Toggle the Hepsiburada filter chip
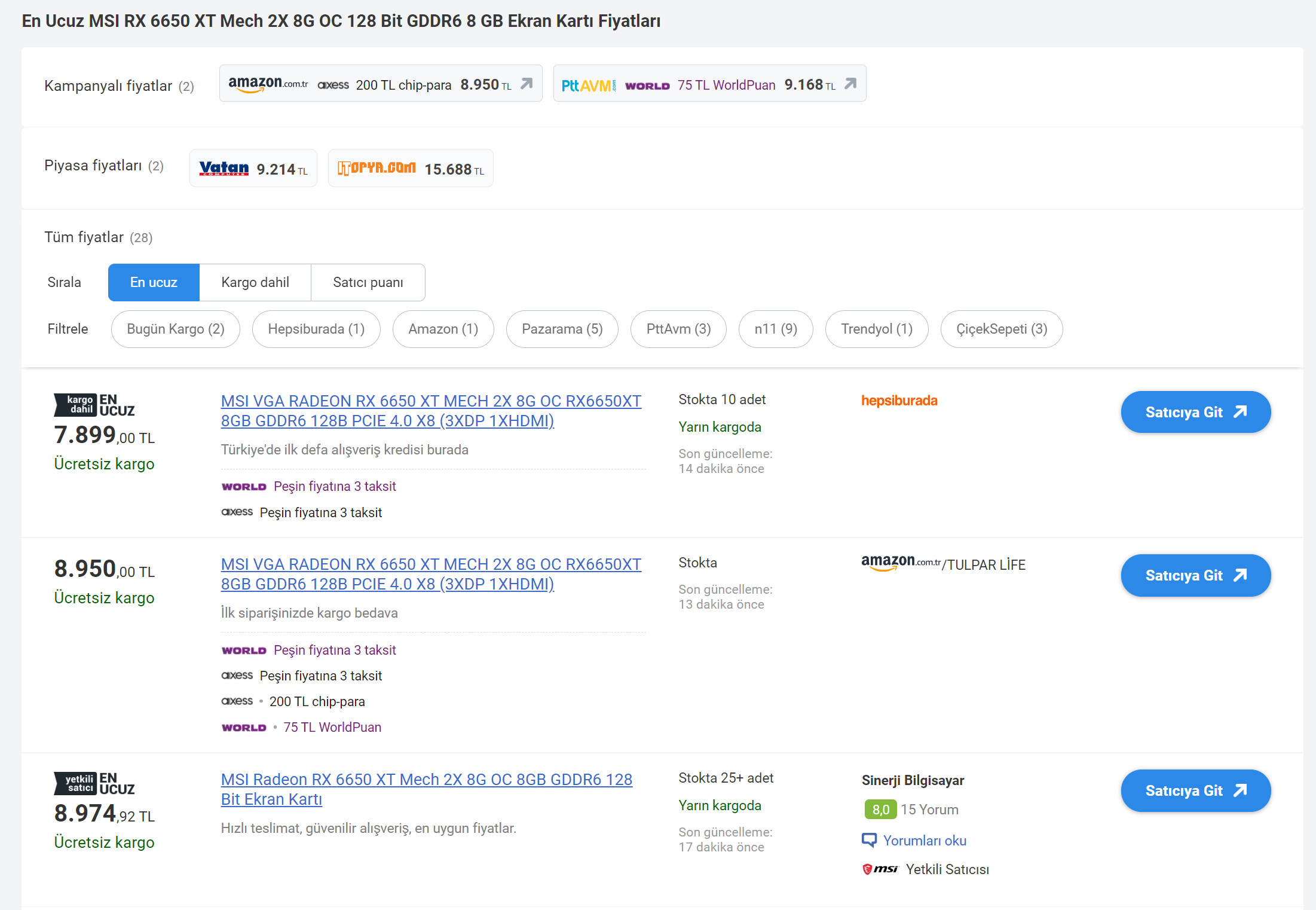The width and height of the screenshot is (1316, 910). 316,329
